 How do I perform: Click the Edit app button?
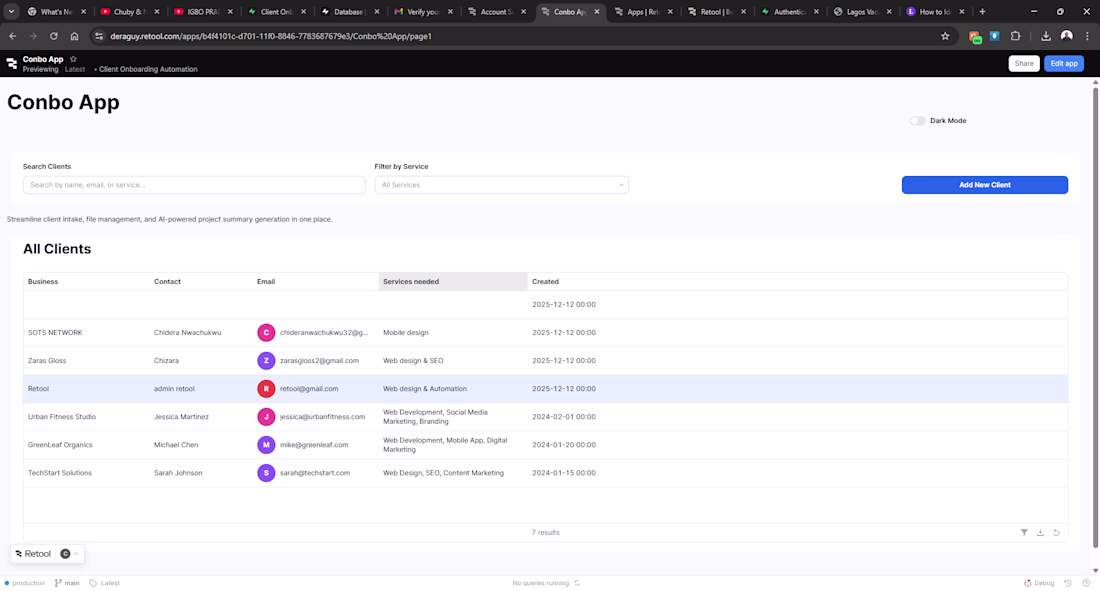1063,63
